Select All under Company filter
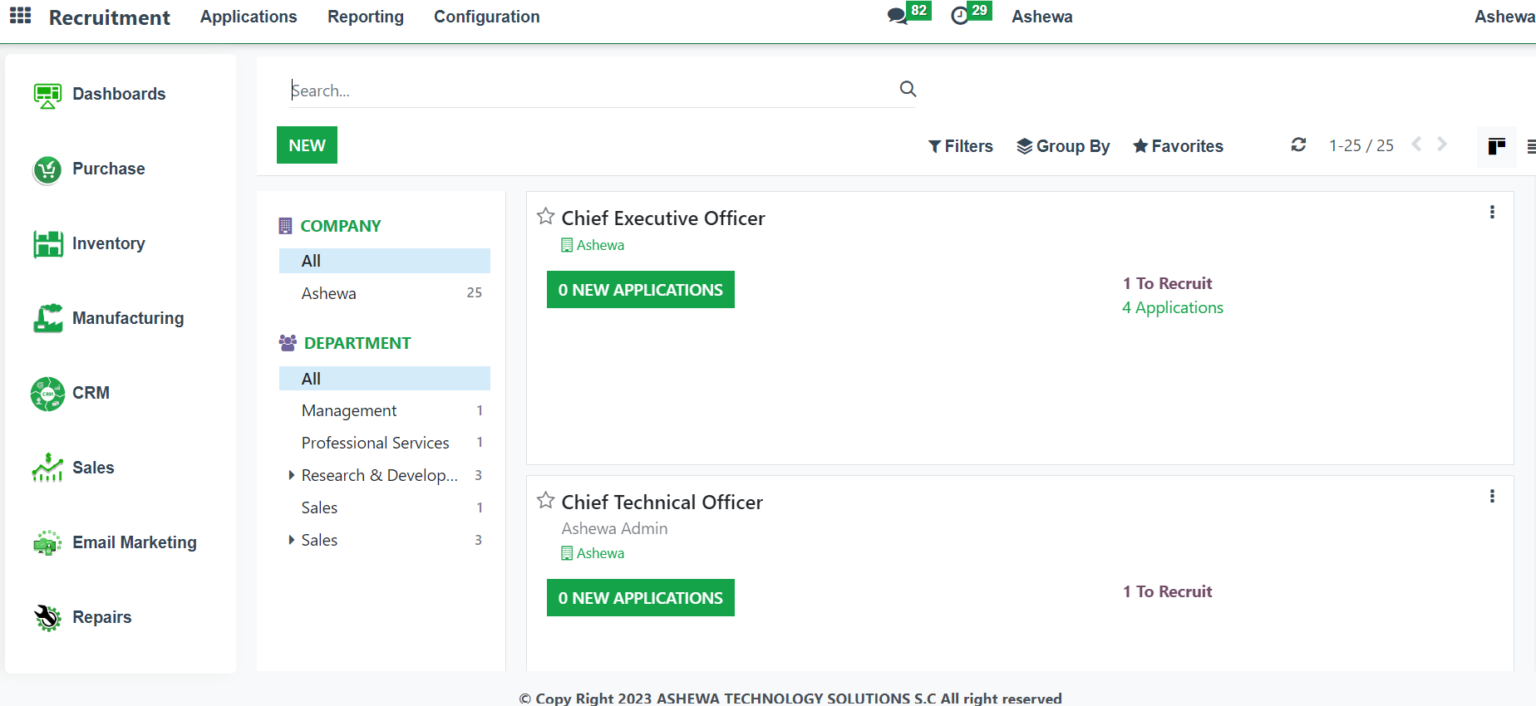The image size is (1536, 706). [x=385, y=261]
